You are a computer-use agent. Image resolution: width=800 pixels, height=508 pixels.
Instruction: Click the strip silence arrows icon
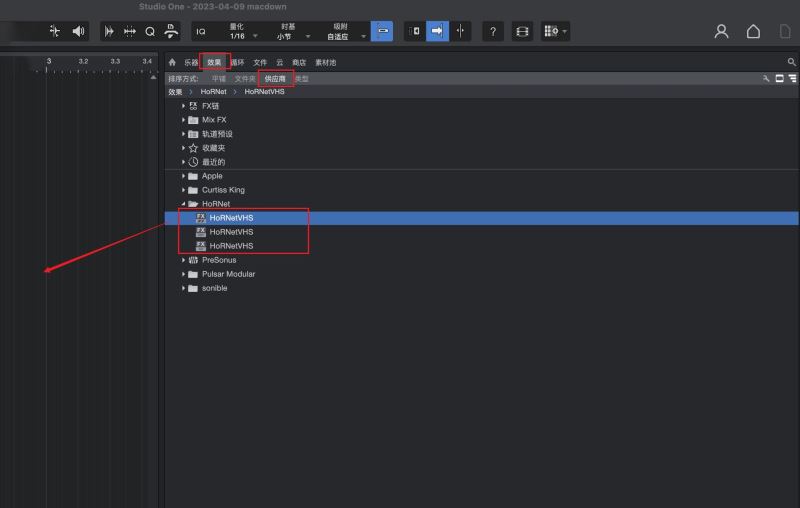pos(130,31)
